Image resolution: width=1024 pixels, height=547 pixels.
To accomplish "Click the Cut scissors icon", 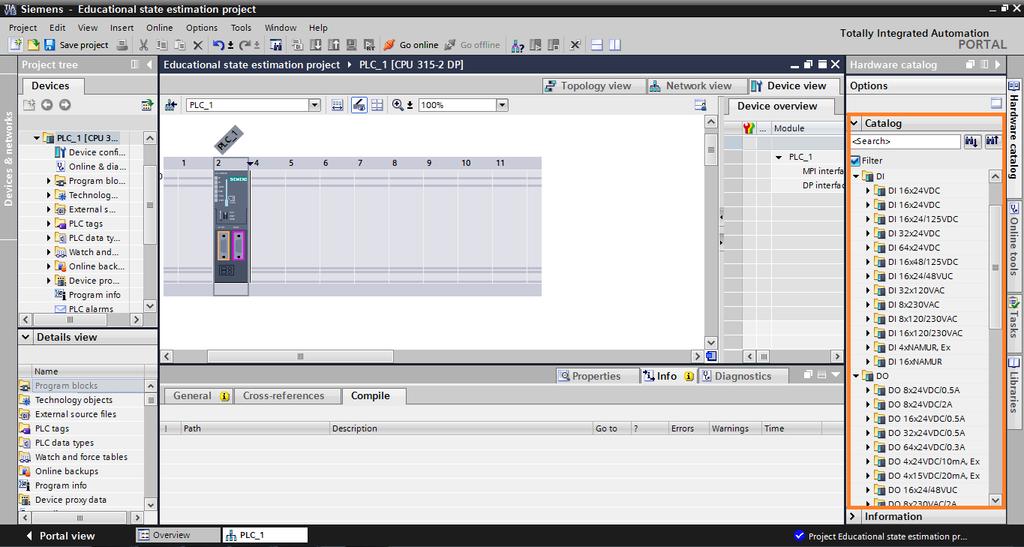I will (x=144, y=45).
